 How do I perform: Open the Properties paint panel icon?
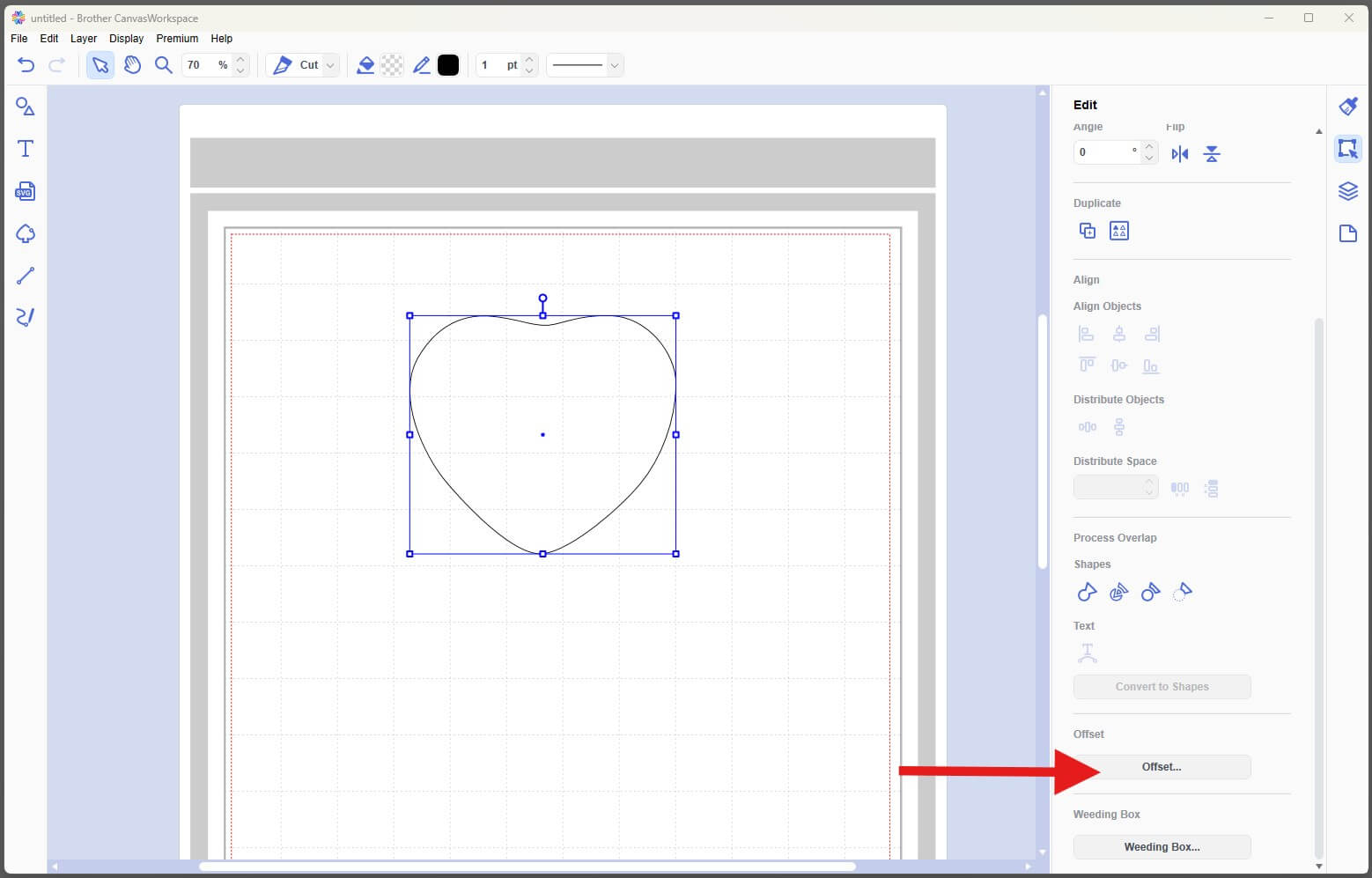tap(1348, 107)
